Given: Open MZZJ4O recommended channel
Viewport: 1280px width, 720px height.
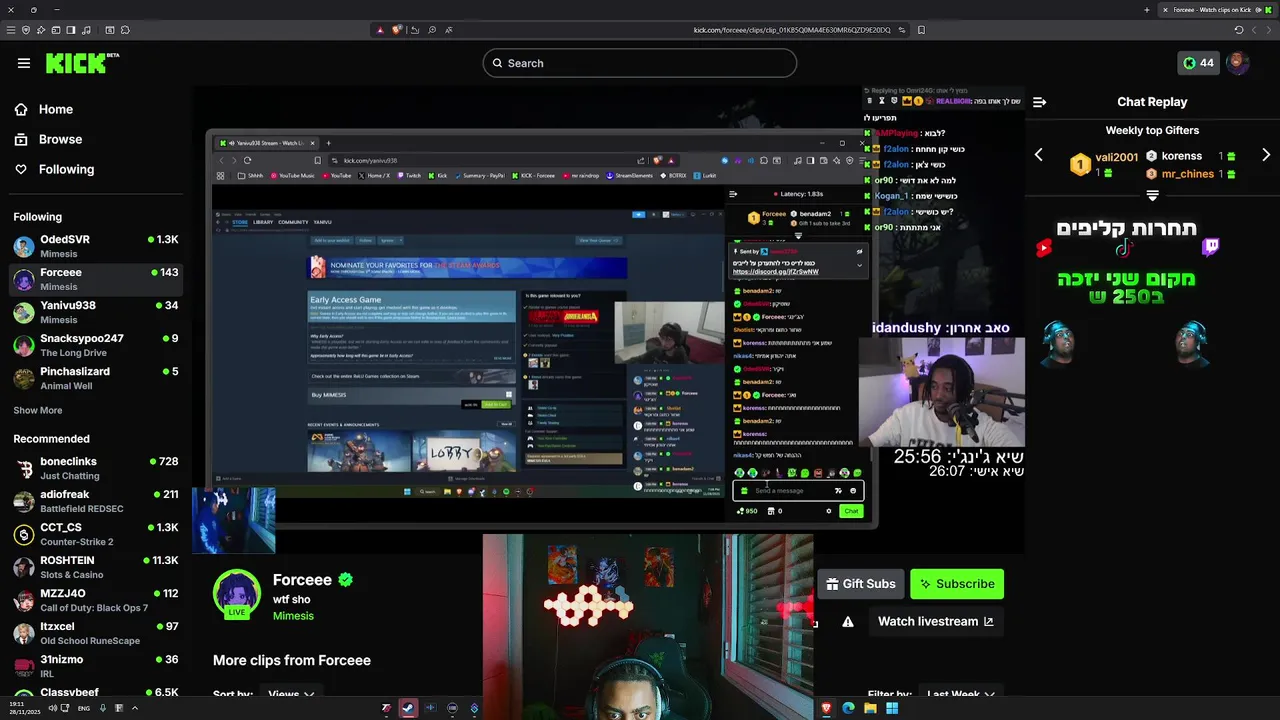Looking at the screenshot, I should coord(96,600).
